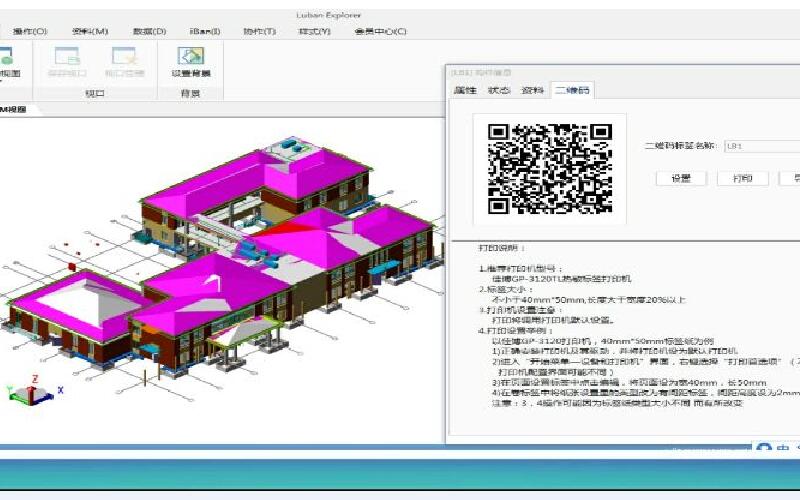Switch to the 状态 tab in dialog
The height and width of the screenshot is (500, 800).
pos(499,90)
